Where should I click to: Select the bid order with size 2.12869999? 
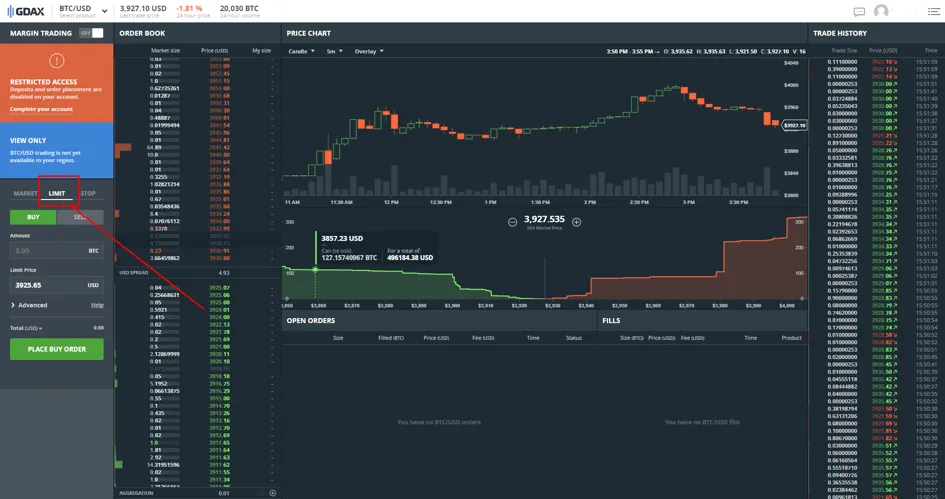click(x=197, y=354)
